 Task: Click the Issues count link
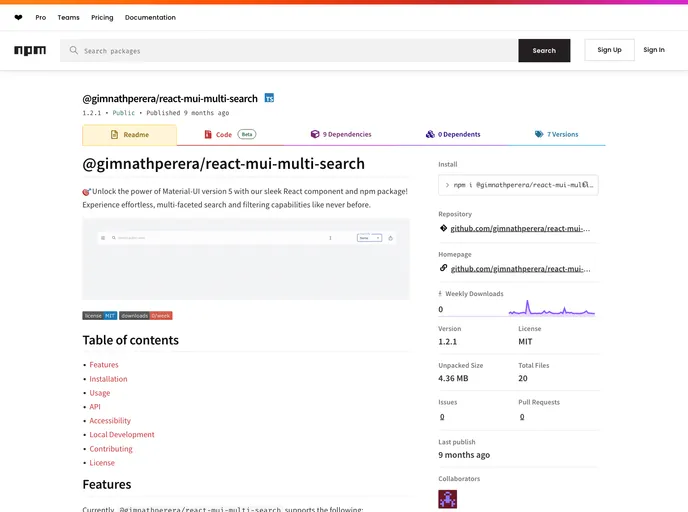coord(442,416)
